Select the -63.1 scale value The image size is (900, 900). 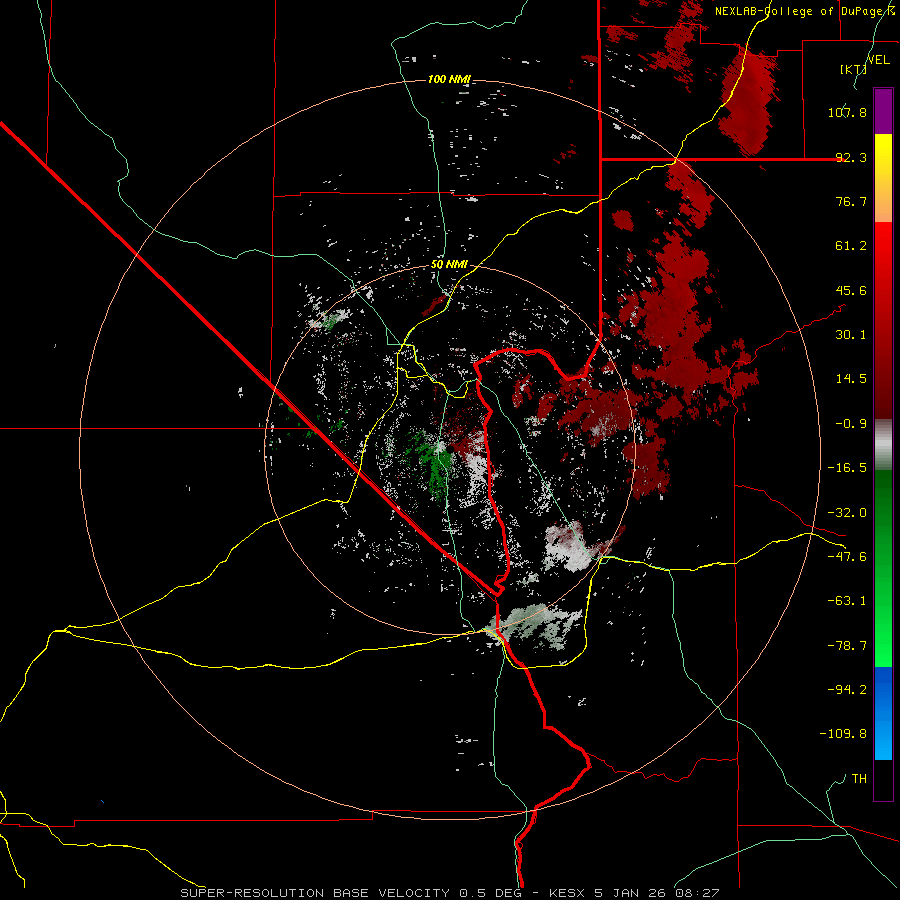(x=847, y=601)
